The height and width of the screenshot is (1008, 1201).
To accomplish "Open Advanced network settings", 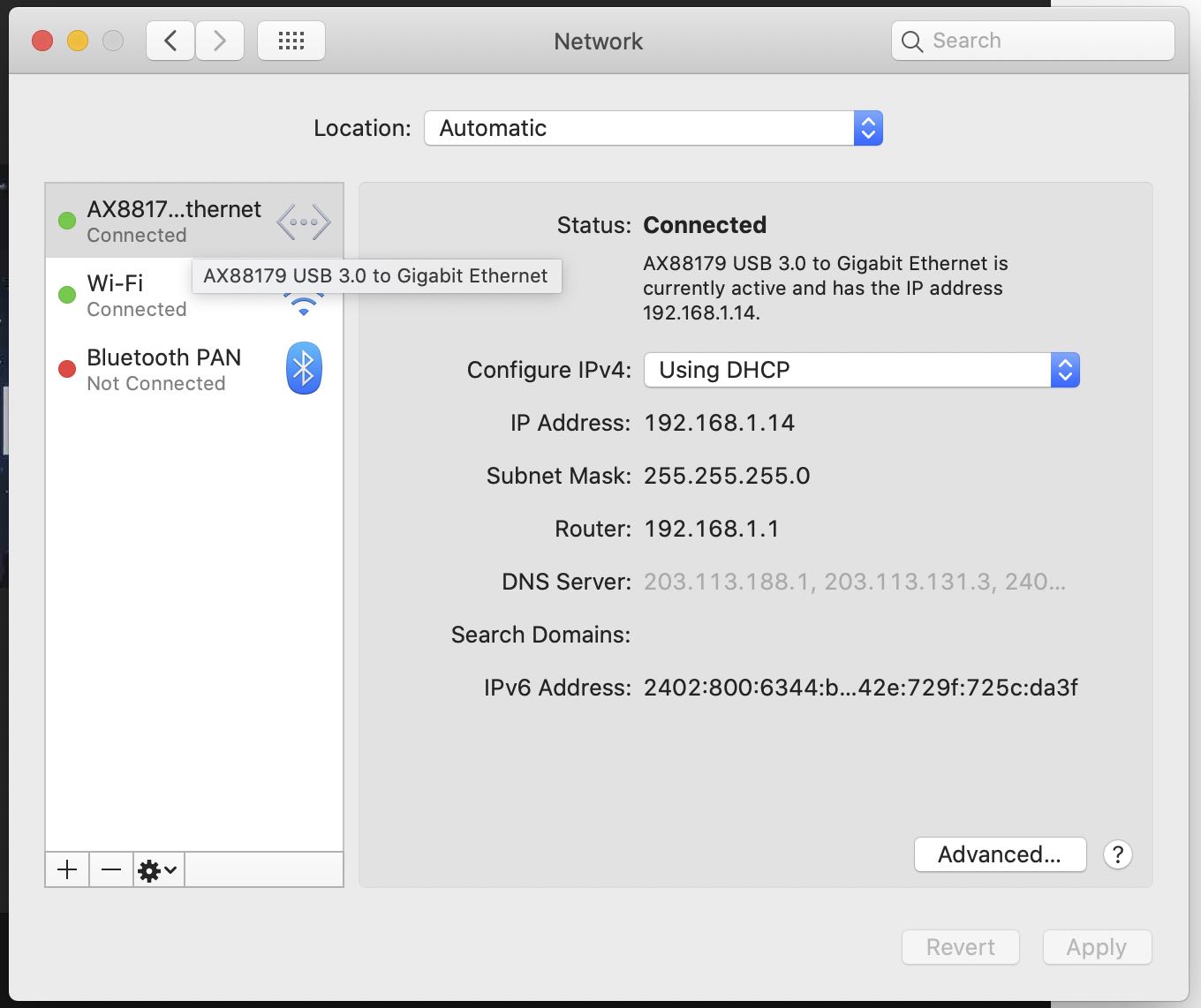I will 1000,854.
